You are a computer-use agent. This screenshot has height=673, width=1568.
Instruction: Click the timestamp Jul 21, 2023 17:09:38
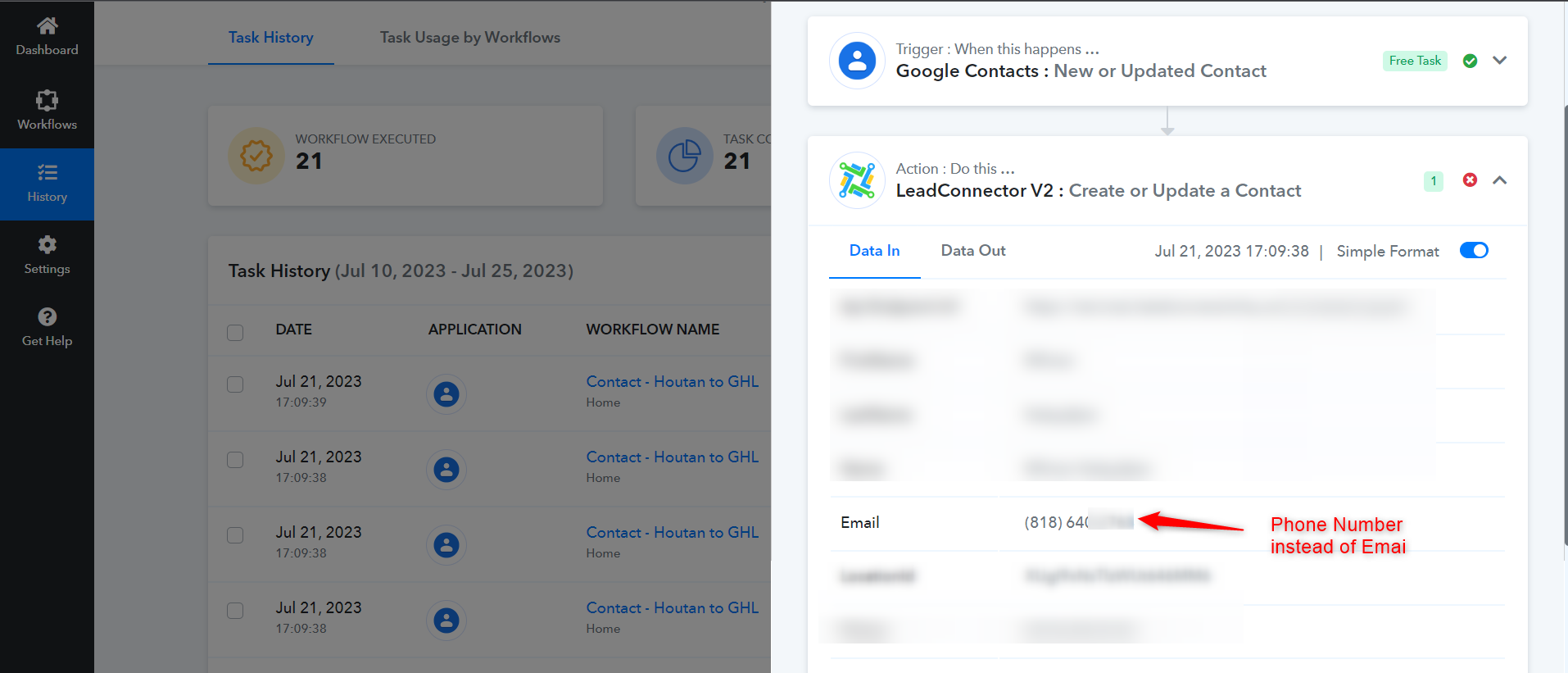point(1232,252)
